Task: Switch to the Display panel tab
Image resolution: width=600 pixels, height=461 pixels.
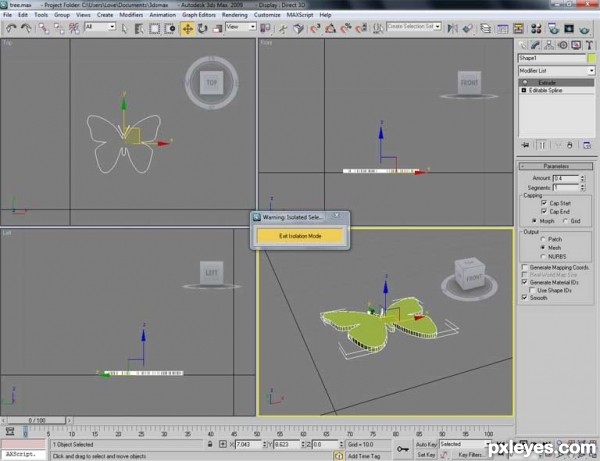Action: pos(576,45)
